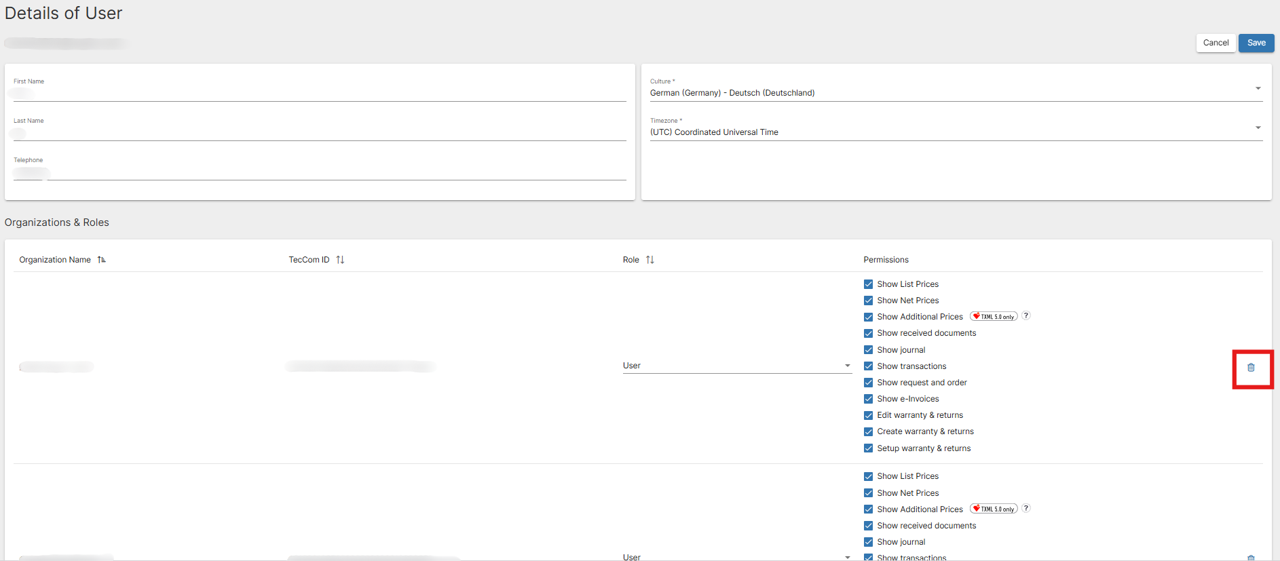Toggle first organization's Show transactions checkbox
This screenshot has height=561, width=1280.
(868, 366)
